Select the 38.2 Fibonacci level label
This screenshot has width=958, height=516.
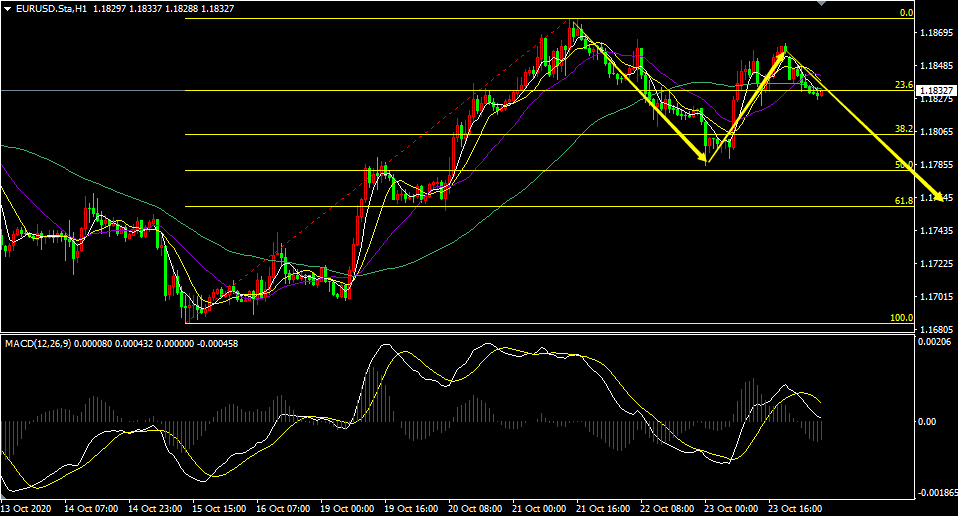coord(904,129)
